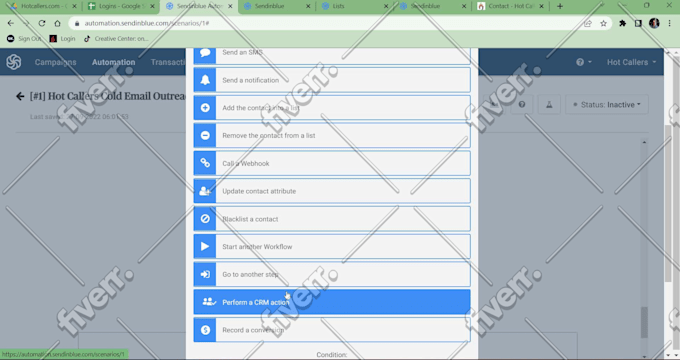The height and width of the screenshot is (360, 680).
Task: Close the Lists browser tab
Action: click(x=386, y=6)
